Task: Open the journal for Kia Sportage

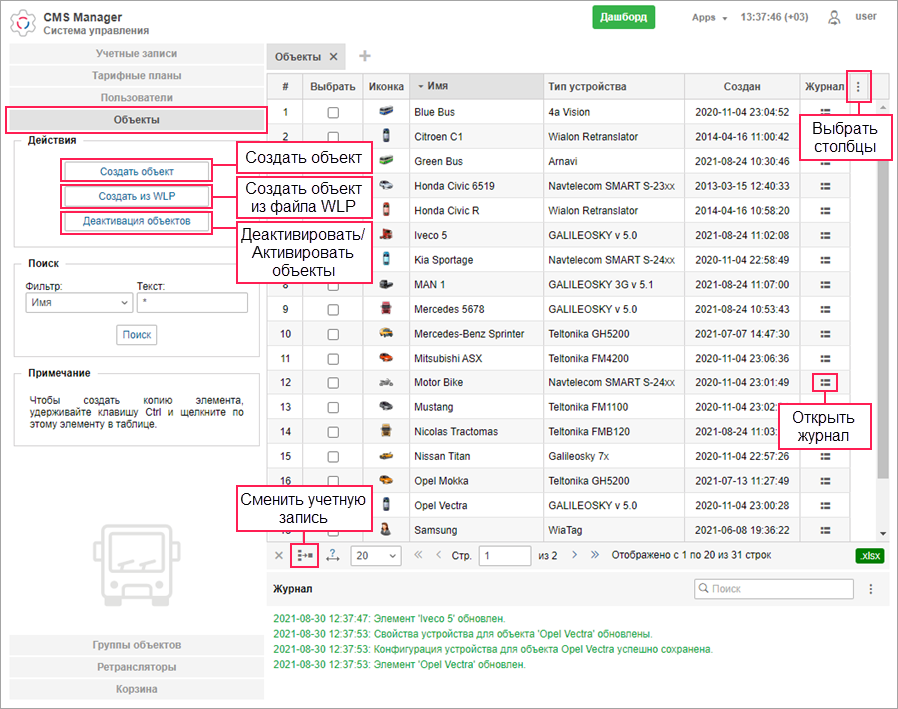Action: (825, 260)
